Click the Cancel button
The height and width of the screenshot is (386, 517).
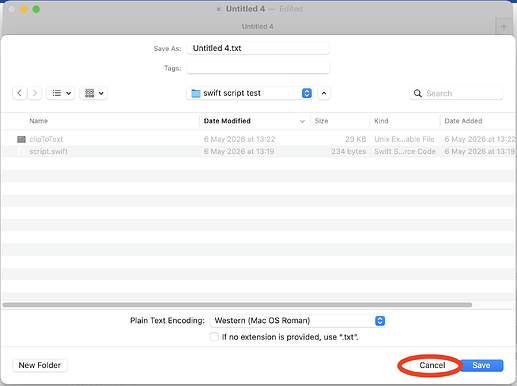(432, 365)
